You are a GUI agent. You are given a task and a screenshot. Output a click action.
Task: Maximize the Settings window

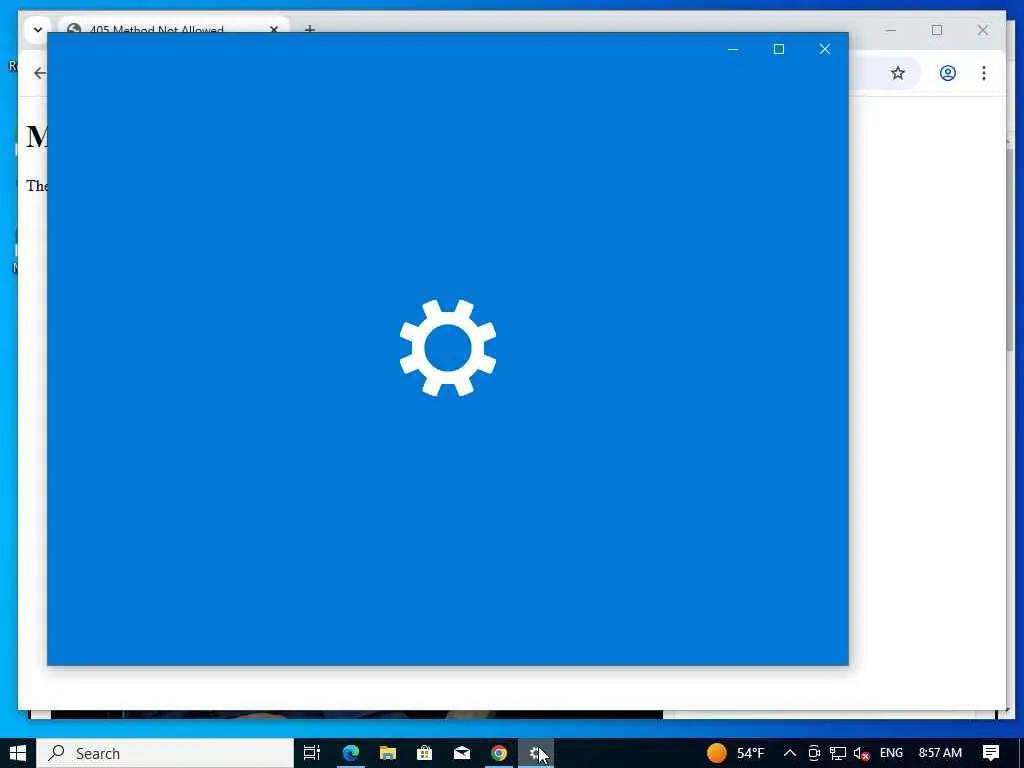click(x=778, y=49)
